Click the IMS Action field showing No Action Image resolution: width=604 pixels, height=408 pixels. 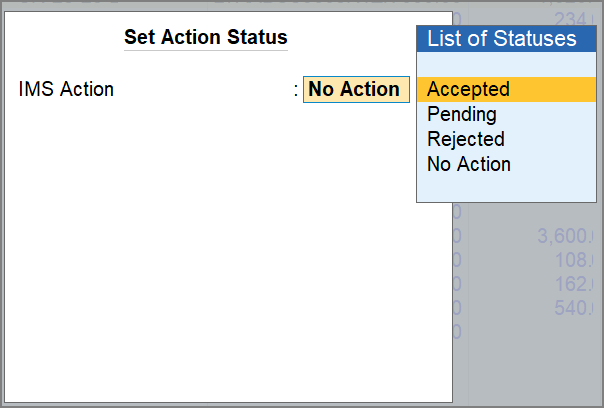[356, 89]
